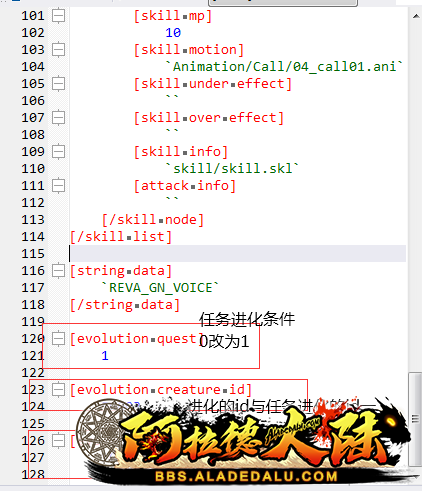Click the skill/skill.skl path text
422x491 pixels.
tap(232, 169)
